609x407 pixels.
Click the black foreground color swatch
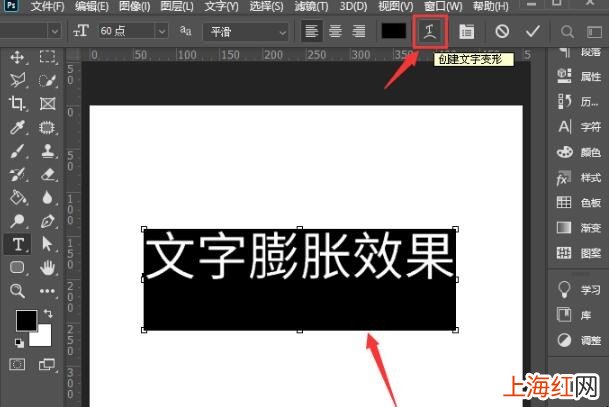[26, 320]
